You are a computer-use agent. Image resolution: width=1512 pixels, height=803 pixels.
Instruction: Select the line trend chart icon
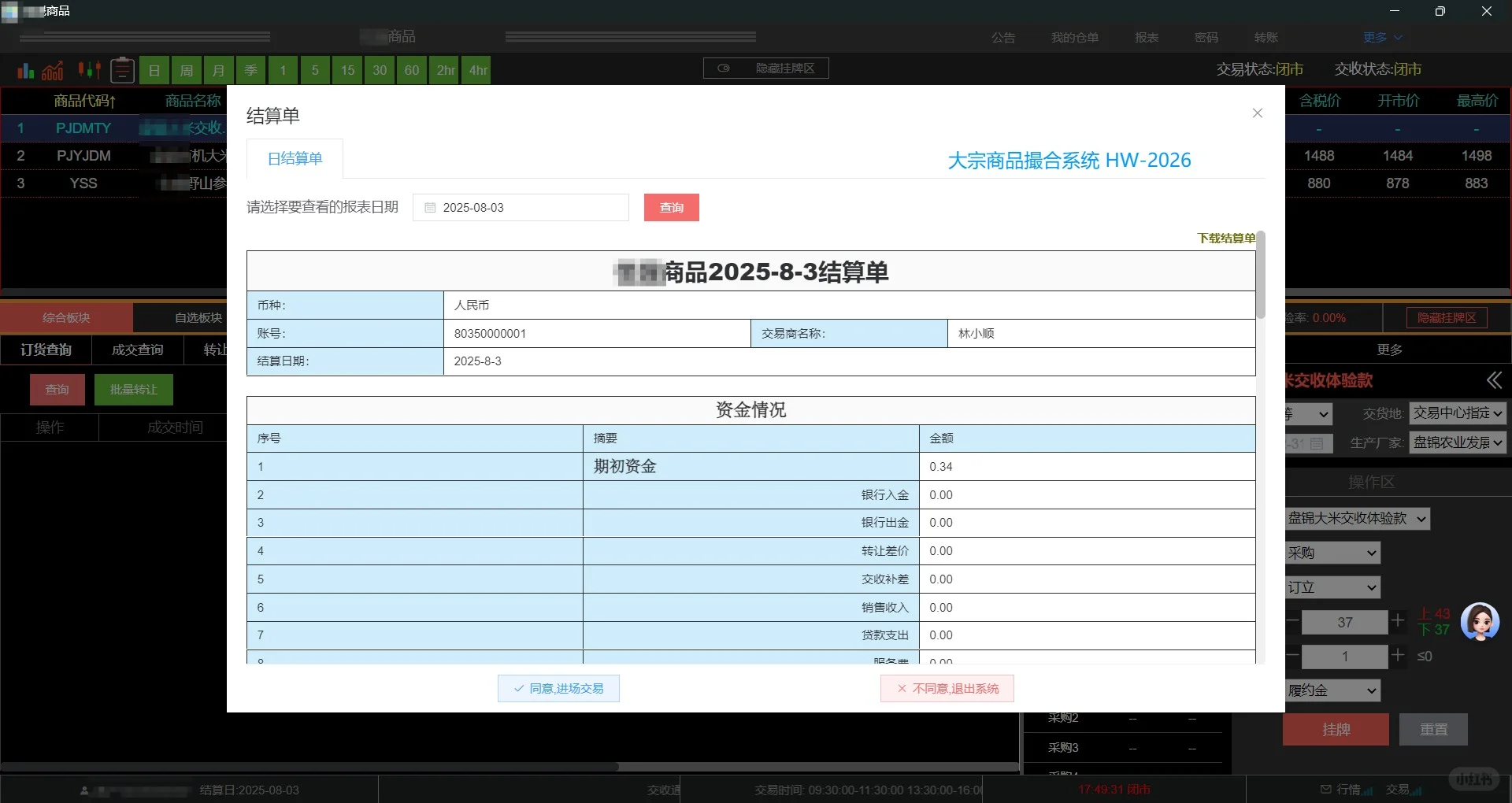[x=52, y=70]
